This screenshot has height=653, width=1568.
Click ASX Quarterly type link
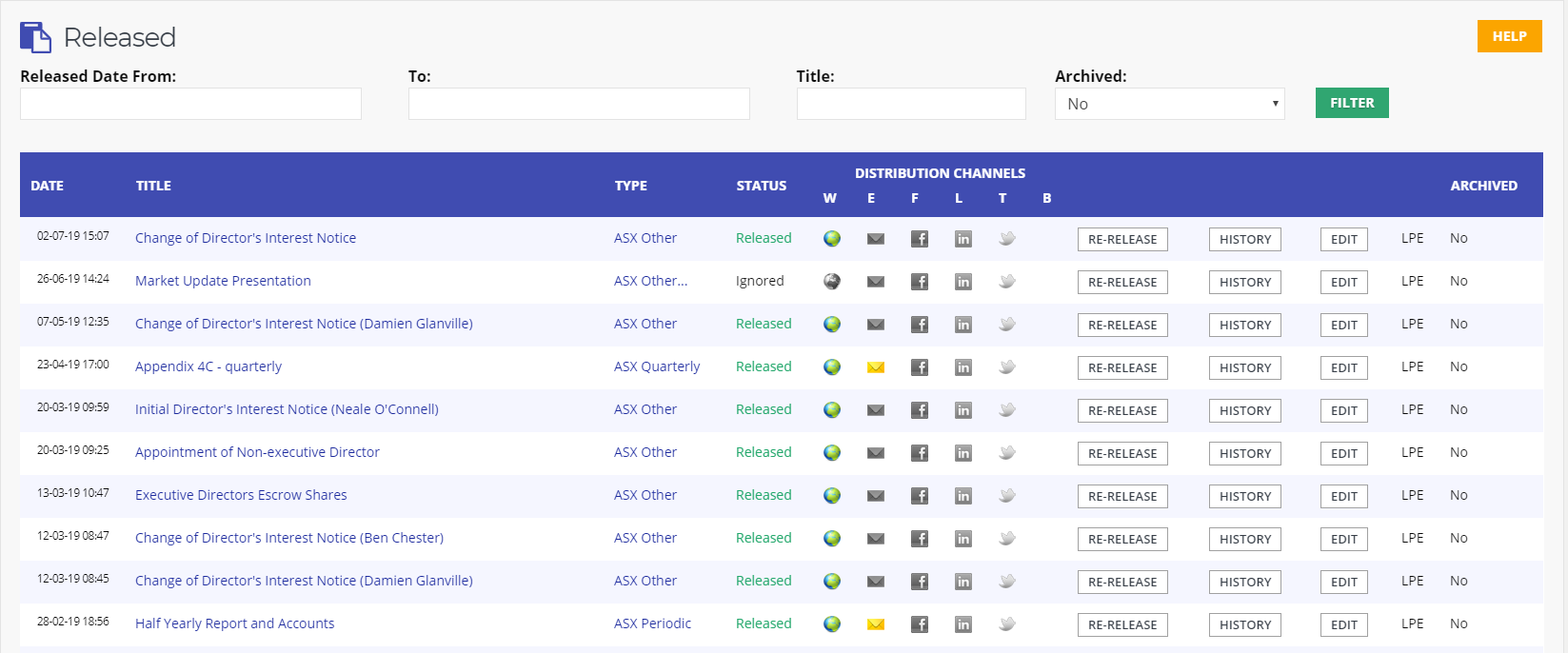pyautogui.click(x=657, y=366)
